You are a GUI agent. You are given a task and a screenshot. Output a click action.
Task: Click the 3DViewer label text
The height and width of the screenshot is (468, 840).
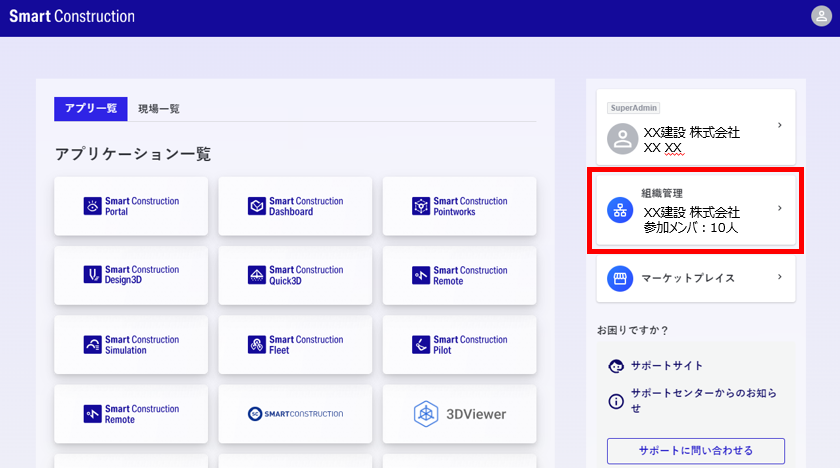tap(476, 414)
